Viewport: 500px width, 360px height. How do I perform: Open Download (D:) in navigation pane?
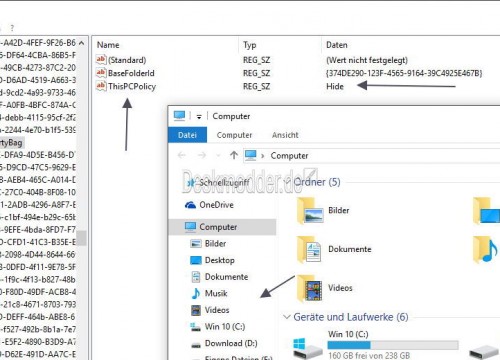[x=231, y=343]
